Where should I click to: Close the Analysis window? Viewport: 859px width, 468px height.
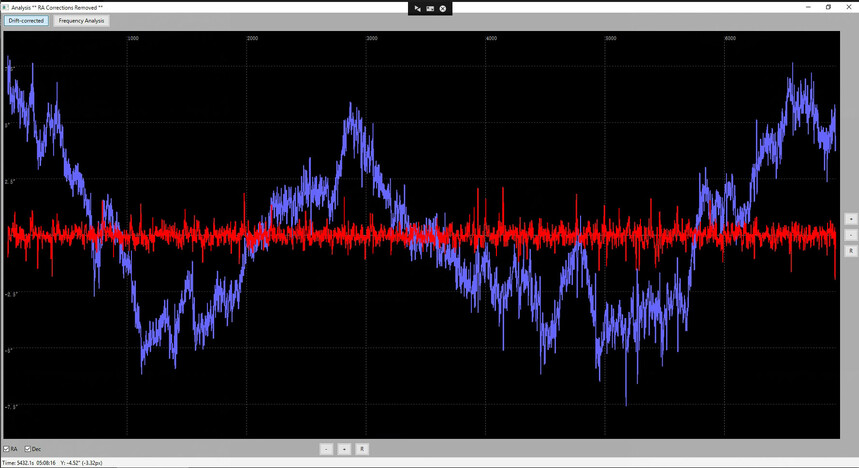pos(848,7)
